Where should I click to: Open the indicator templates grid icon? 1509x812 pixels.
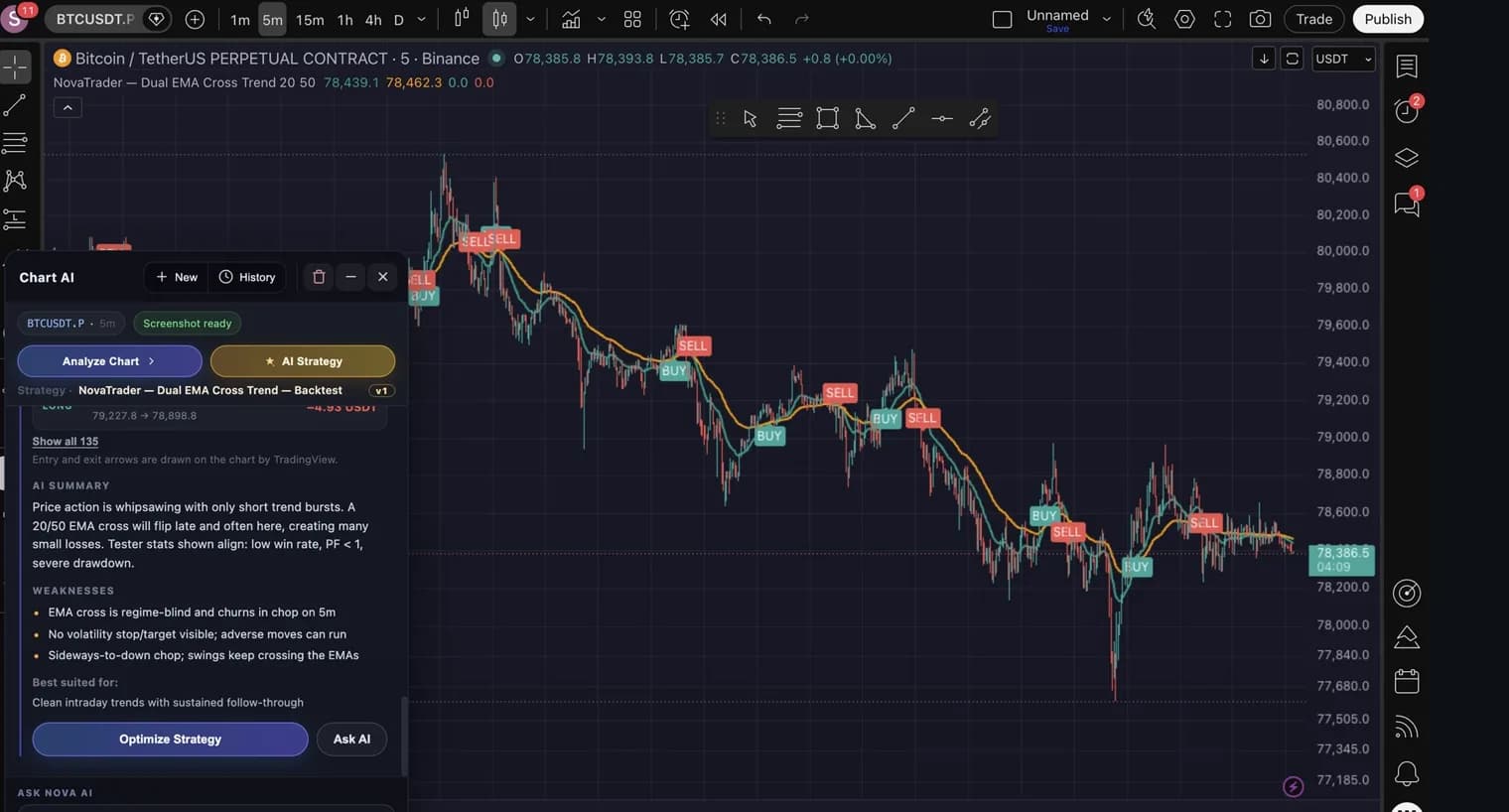click(632, 19)
